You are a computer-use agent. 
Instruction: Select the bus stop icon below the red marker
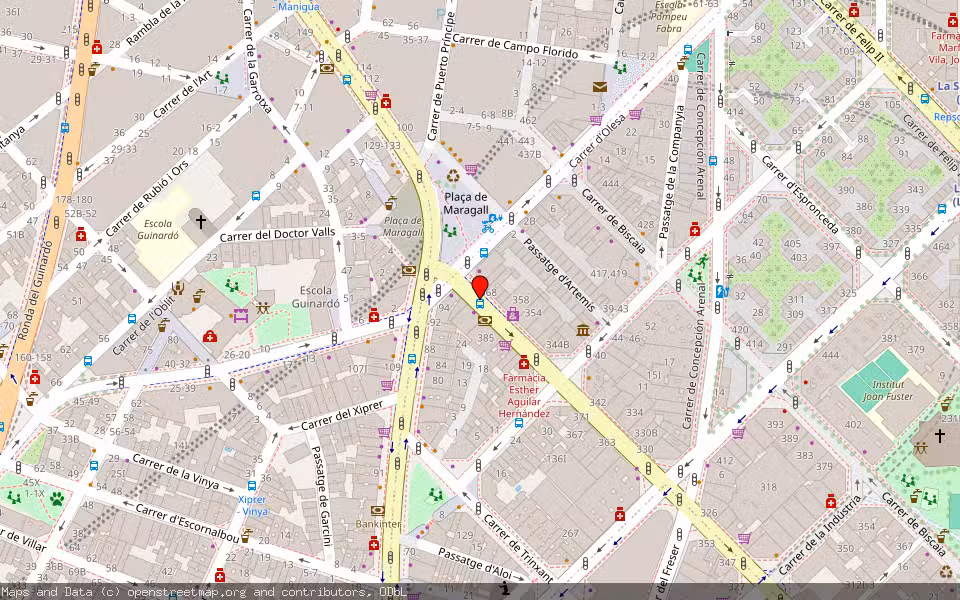tap(480, 304)
